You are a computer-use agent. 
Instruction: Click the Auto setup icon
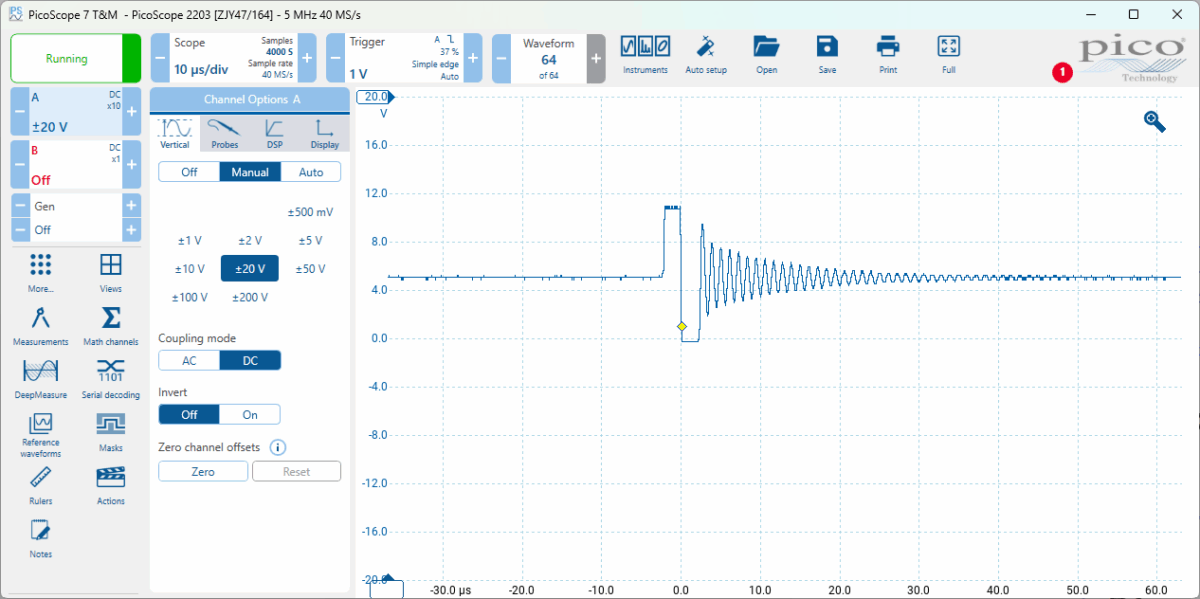(x=706, y=55)
